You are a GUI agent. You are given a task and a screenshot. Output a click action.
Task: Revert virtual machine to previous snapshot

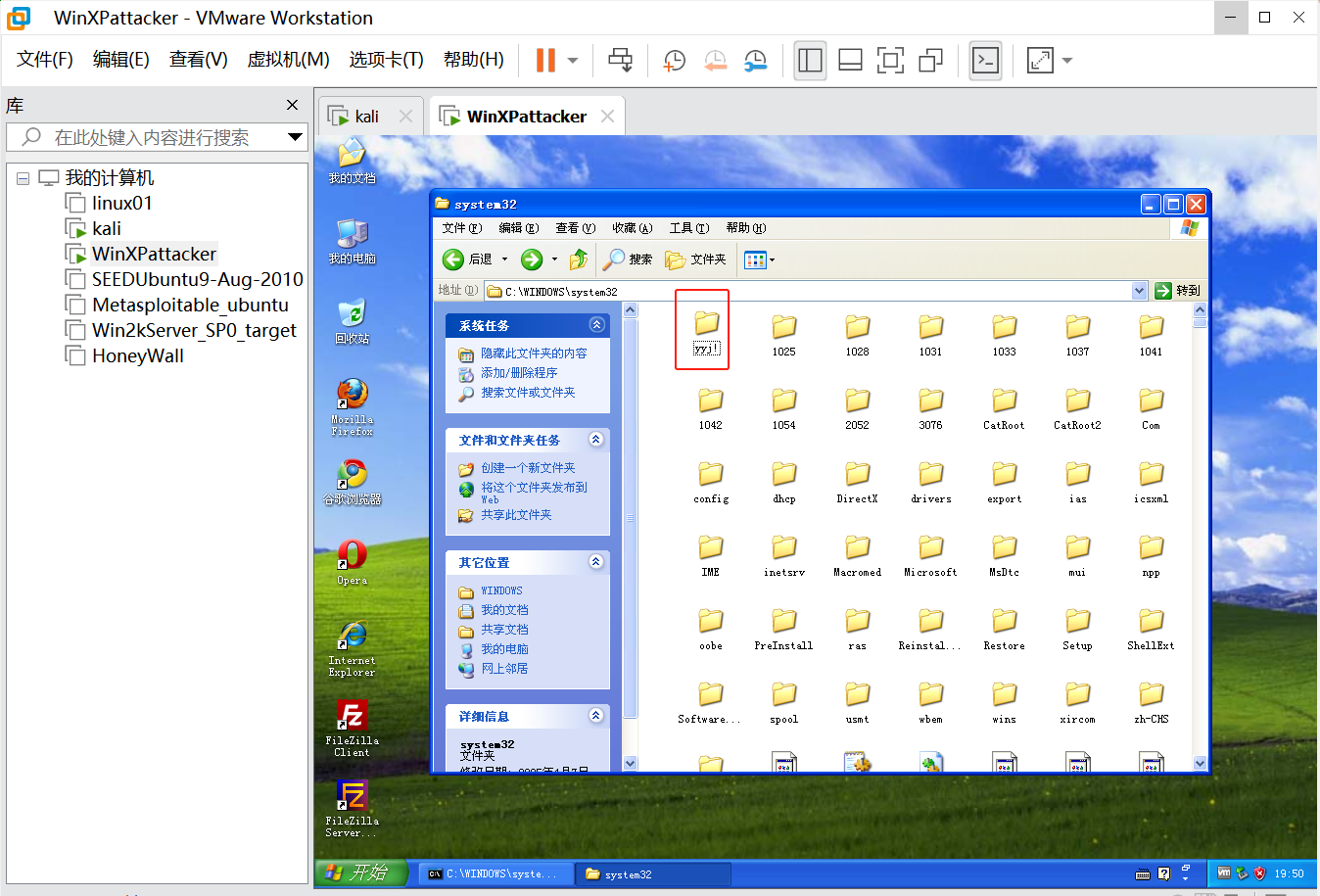(716, 60)
